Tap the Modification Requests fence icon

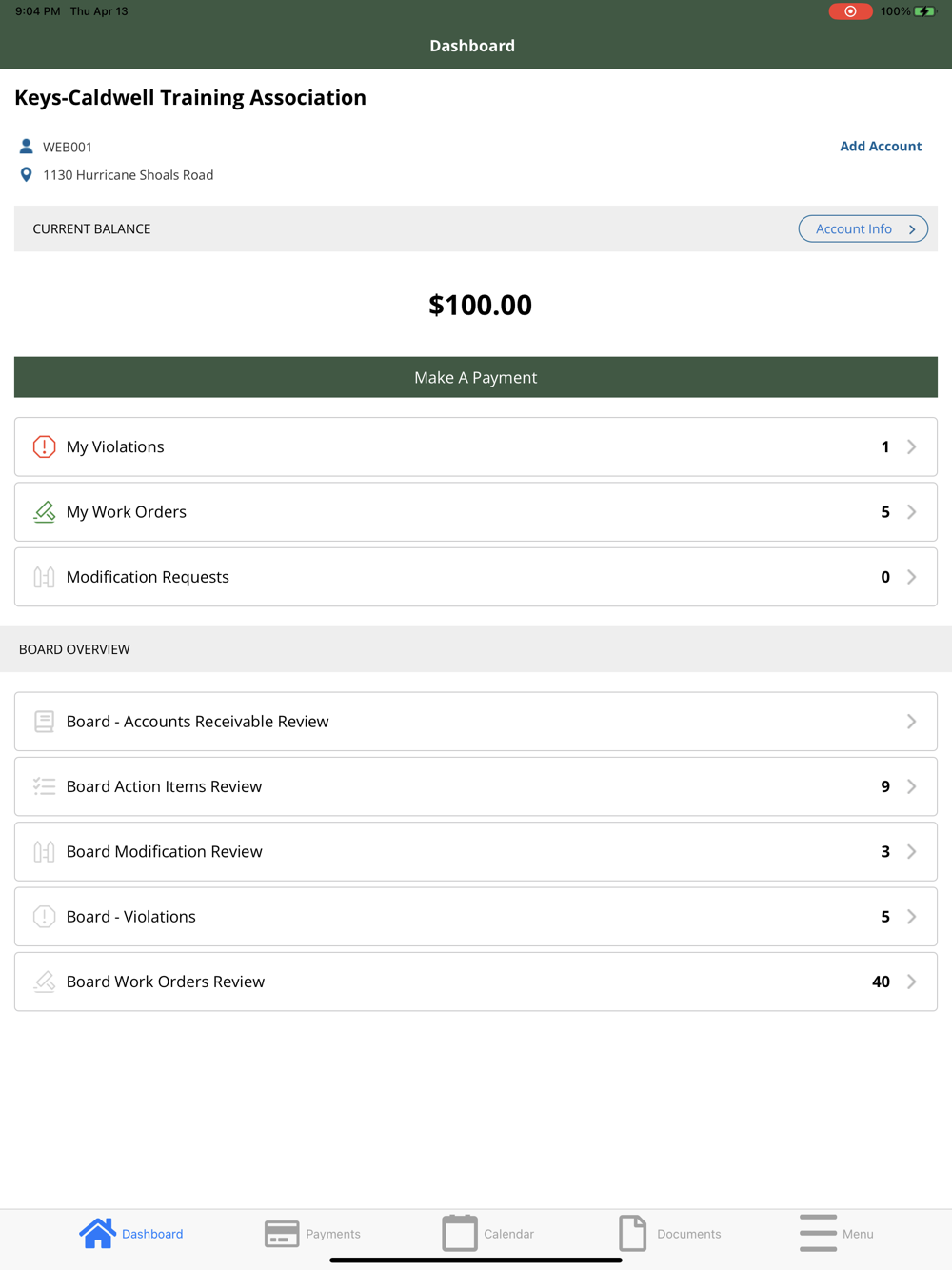pyautogui.click(x=44, y=577)
